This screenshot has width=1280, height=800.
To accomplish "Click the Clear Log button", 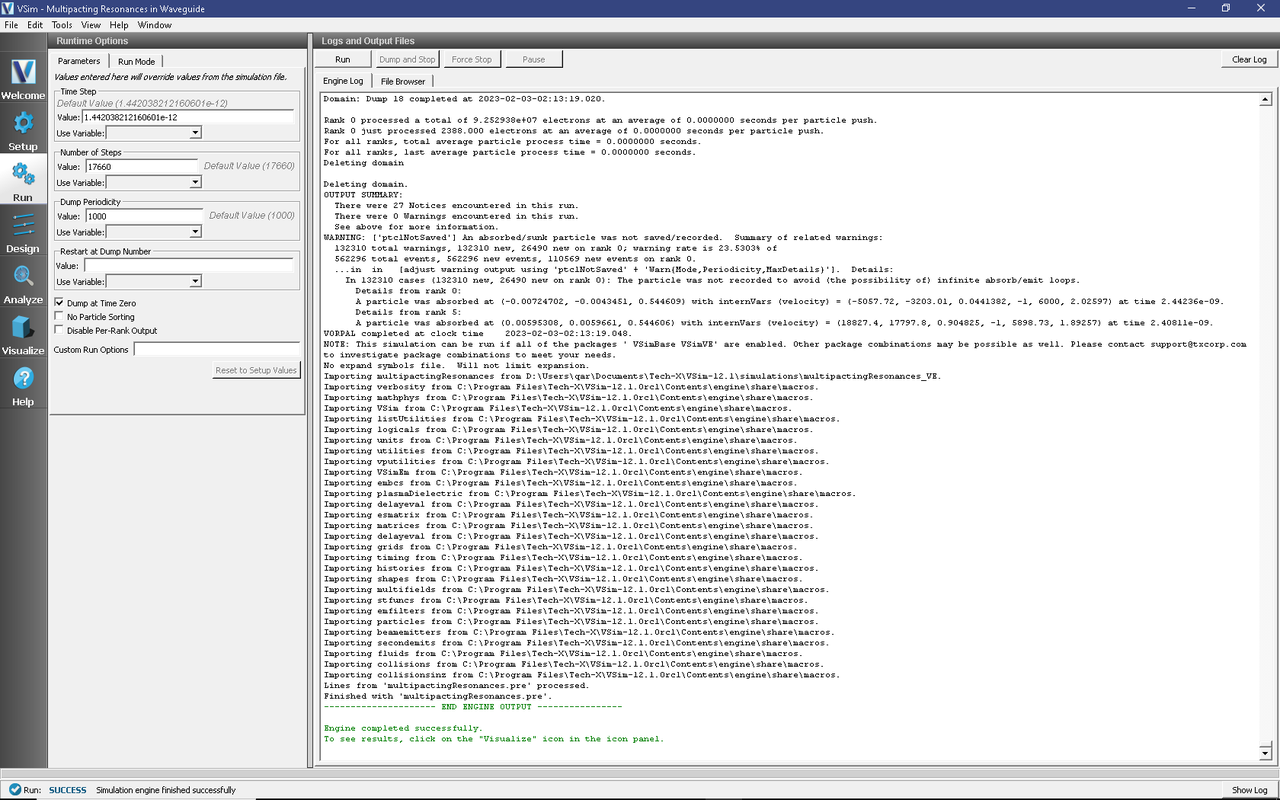I will 1249,59.
